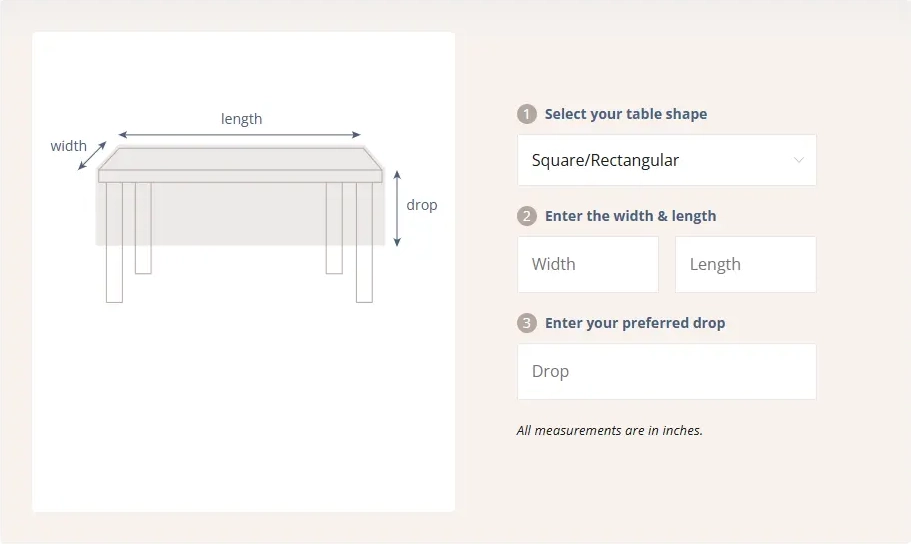Click the "drop" label in the diagram
Viewport: 911px width, 544px height.
[422, 205]
